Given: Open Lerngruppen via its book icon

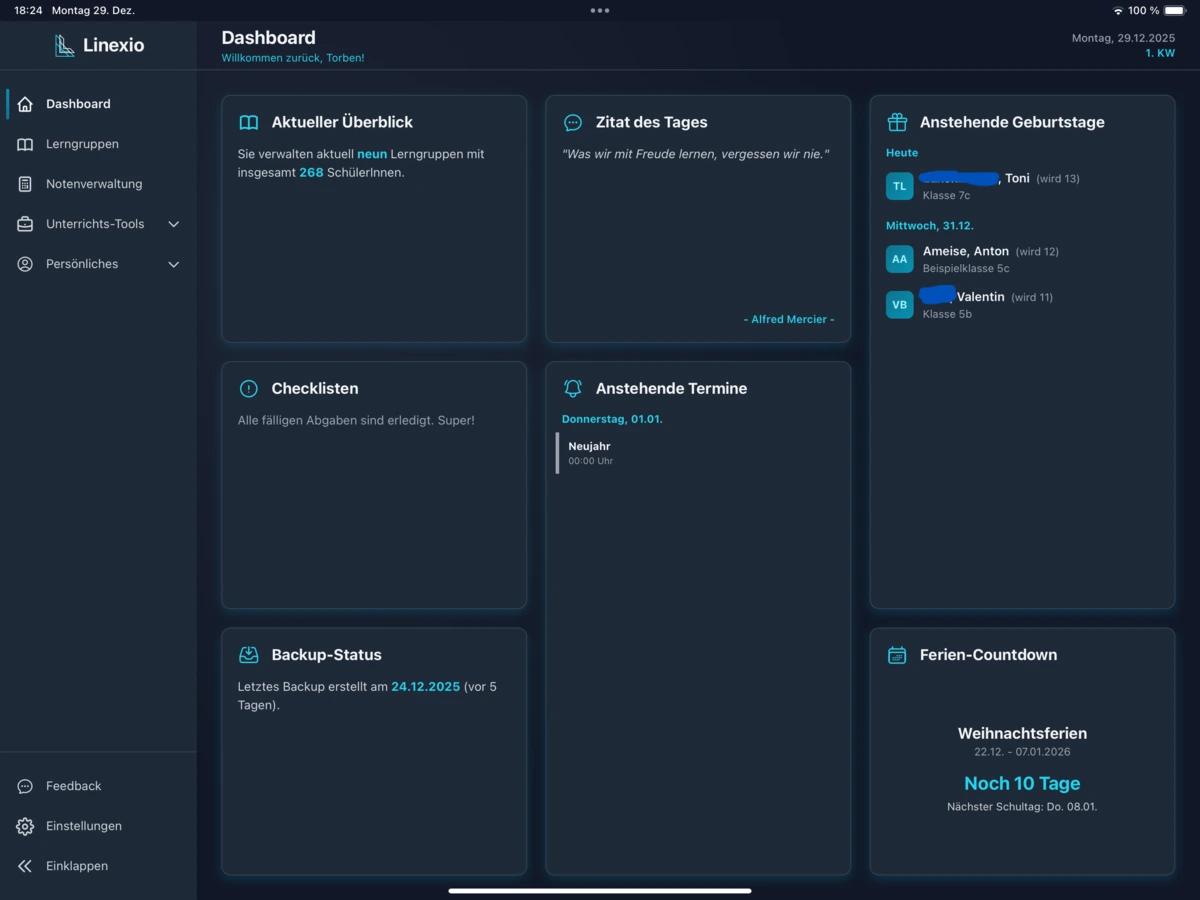Looking at the screenshot, I should (x=25, y=144).
